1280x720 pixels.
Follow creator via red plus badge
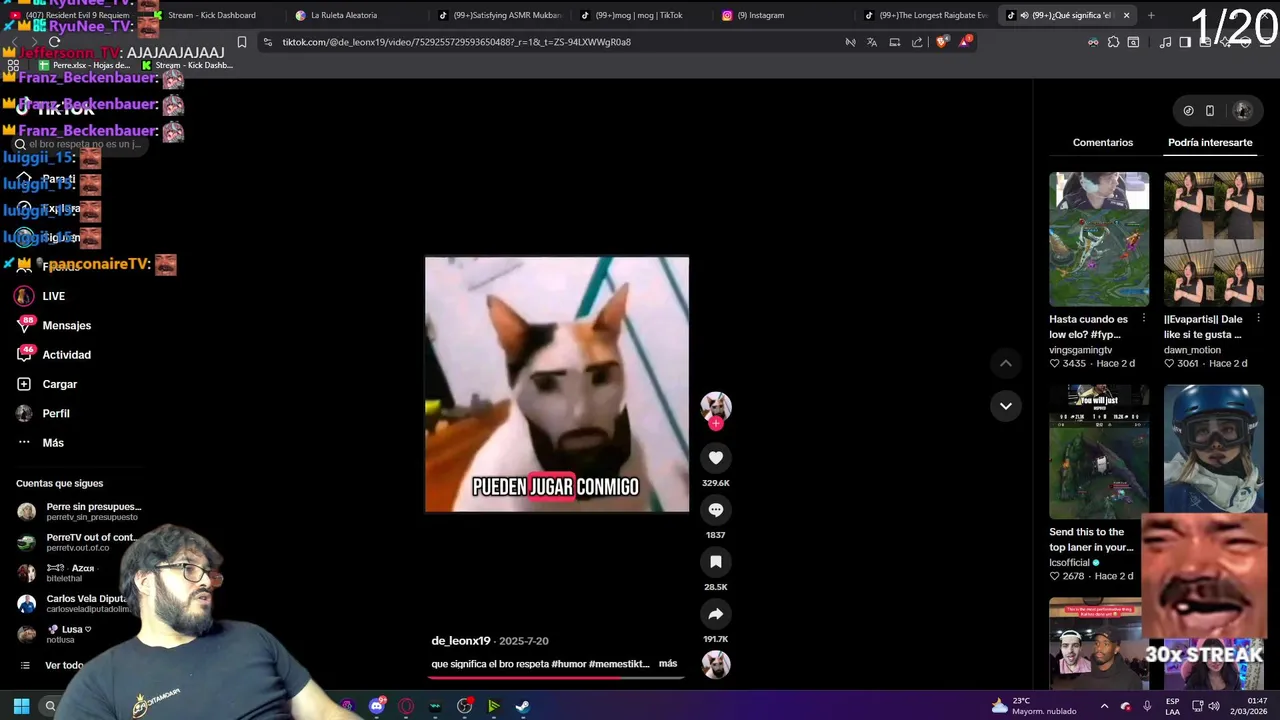[715, 423]
